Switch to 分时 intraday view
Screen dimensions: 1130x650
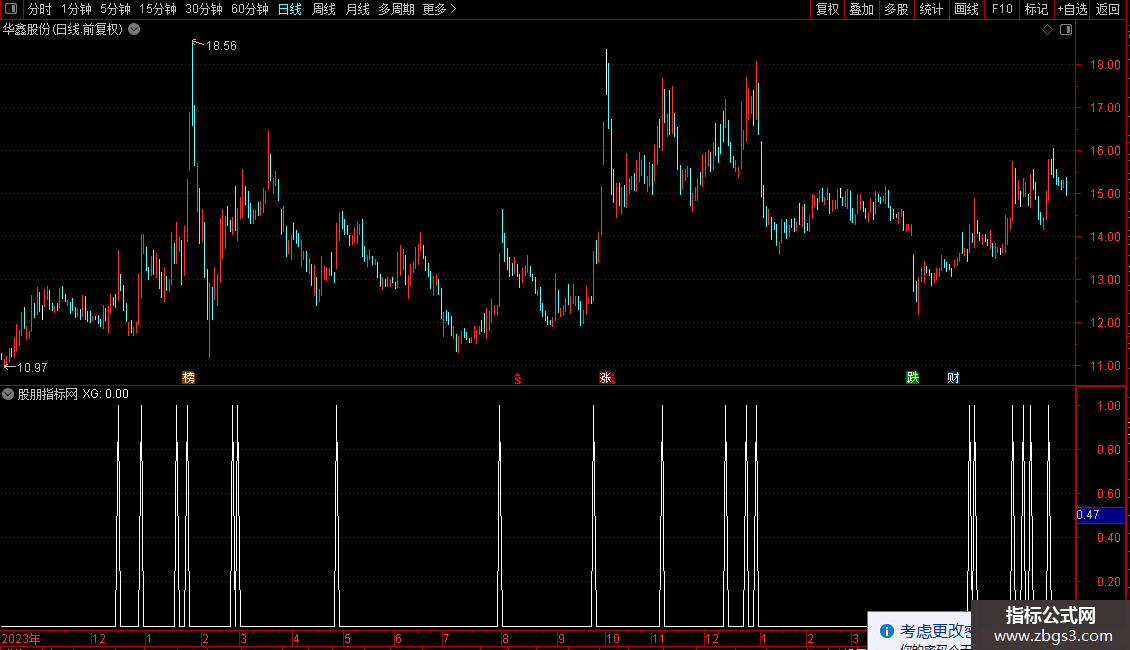[40, 9]
